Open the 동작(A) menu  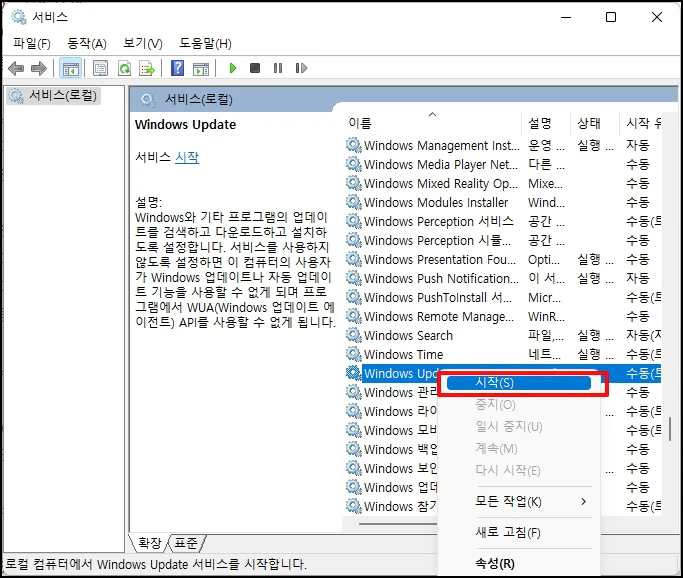pyautogui.click(x=87, y=44)
